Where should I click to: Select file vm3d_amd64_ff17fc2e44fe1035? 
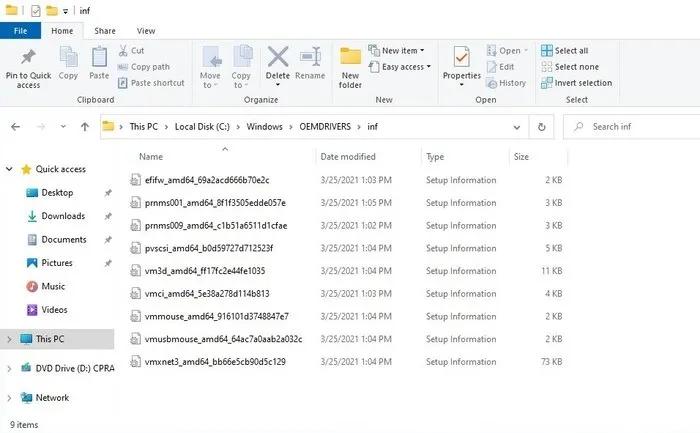[205, 271]
